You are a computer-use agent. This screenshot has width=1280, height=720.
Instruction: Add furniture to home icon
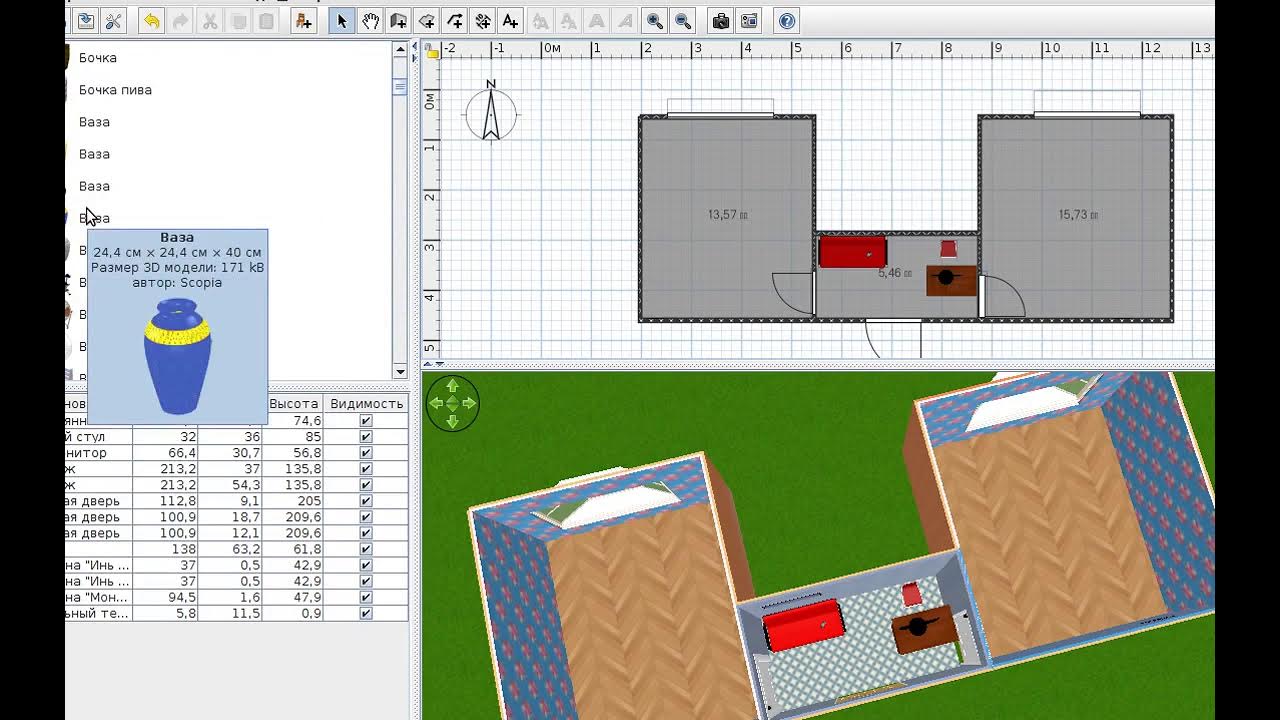(x=304, y=20)
